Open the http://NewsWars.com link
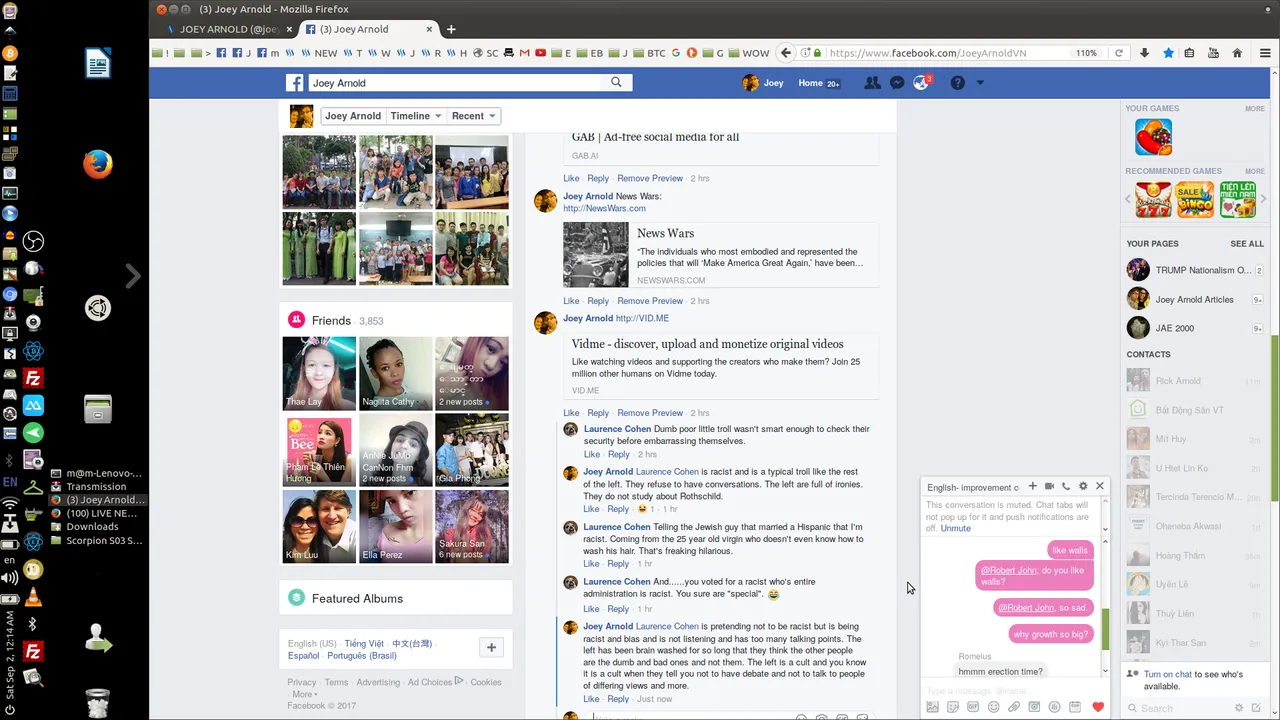This screenshot has width=1280, height=720. (604, 208)
